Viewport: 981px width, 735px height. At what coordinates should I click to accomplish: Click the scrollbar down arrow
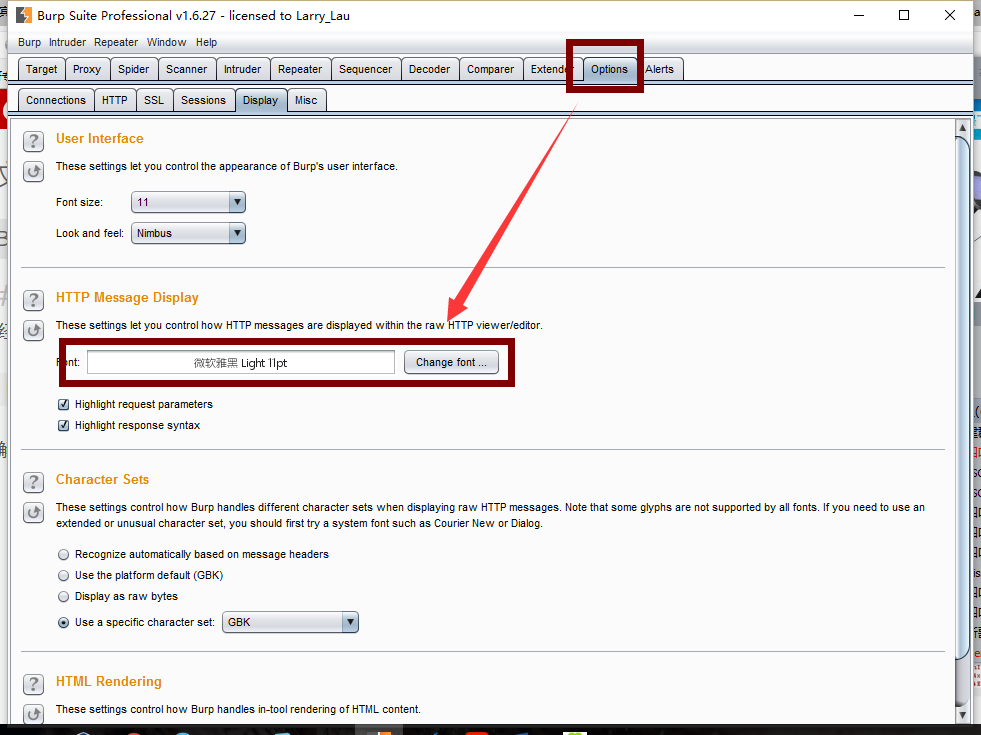(x=962, y=715)
